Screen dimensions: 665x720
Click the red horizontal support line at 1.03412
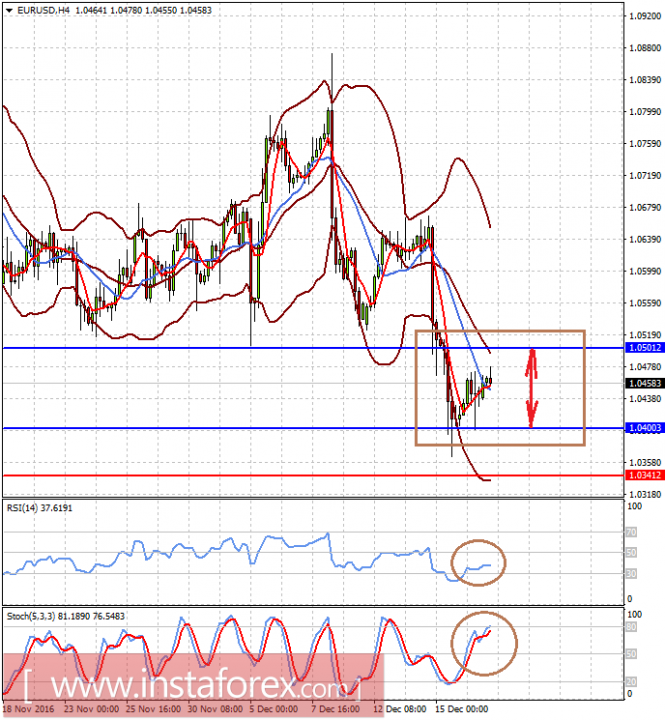(314, 475)
